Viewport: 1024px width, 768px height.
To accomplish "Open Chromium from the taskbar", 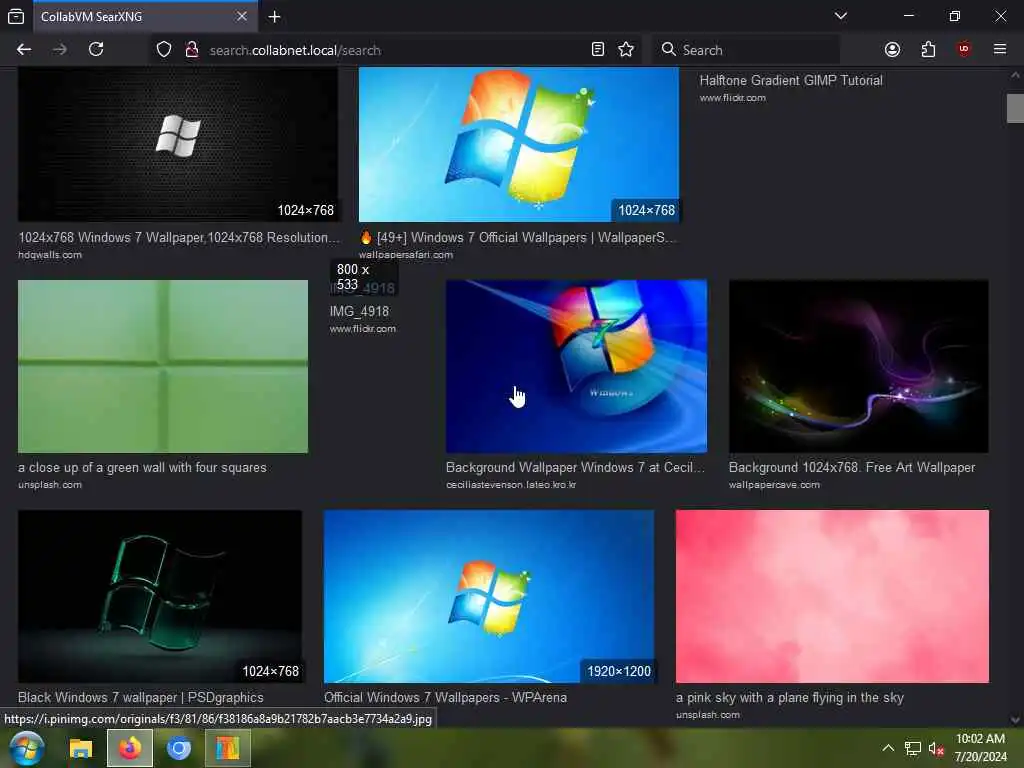I will 178,748.
